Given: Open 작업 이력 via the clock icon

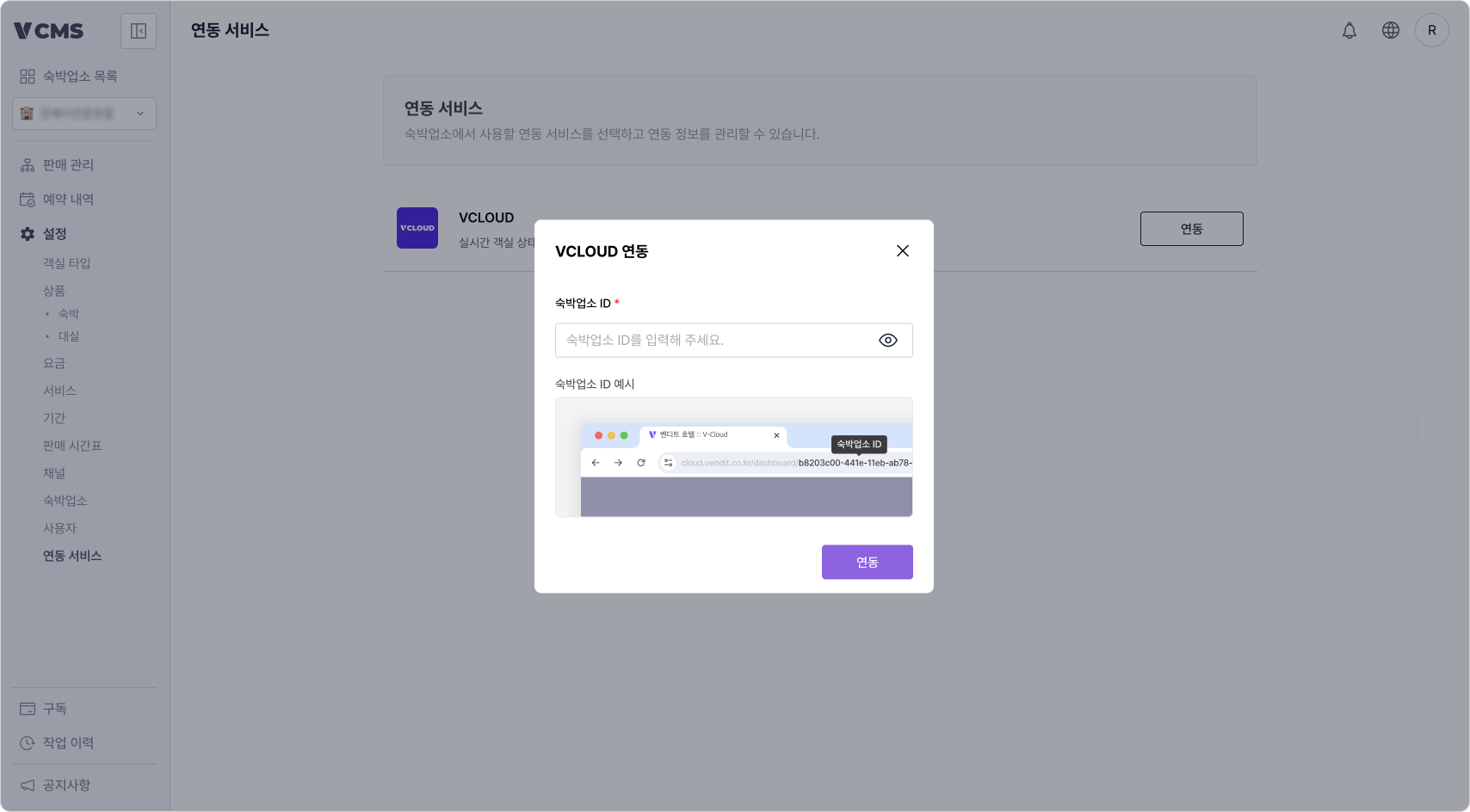Looking at the screenshot, I should click(26, 743).
